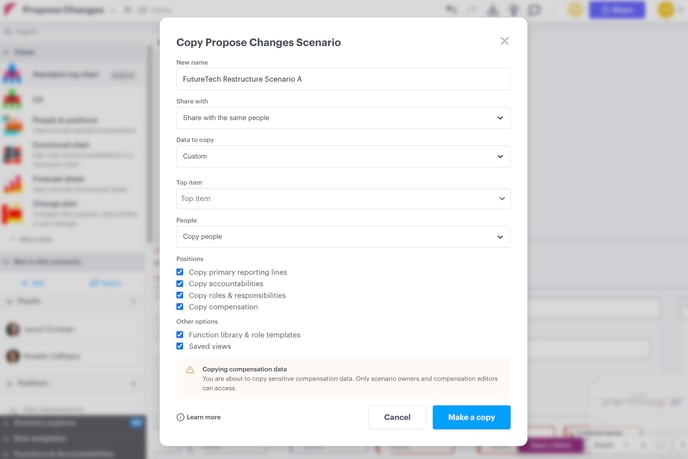The image size is (688, 459).
Task: Click the Learn more info icon
Action: (180, 417)
